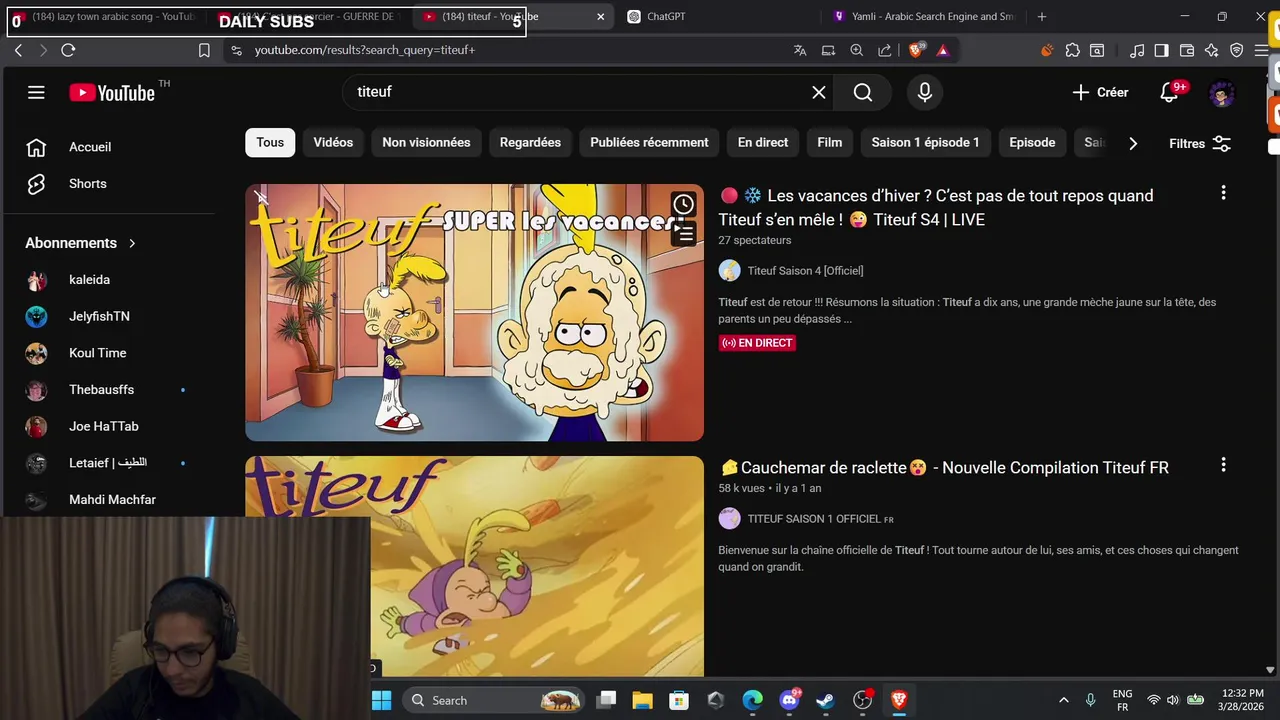Reload the page in browser
The image size is (1280, 720).
68,50
